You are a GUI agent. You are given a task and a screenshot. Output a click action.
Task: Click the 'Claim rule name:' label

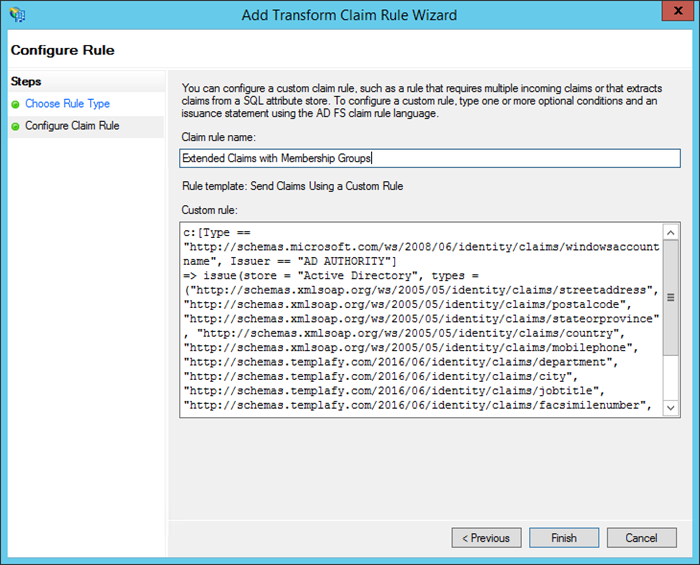[218, 137]
